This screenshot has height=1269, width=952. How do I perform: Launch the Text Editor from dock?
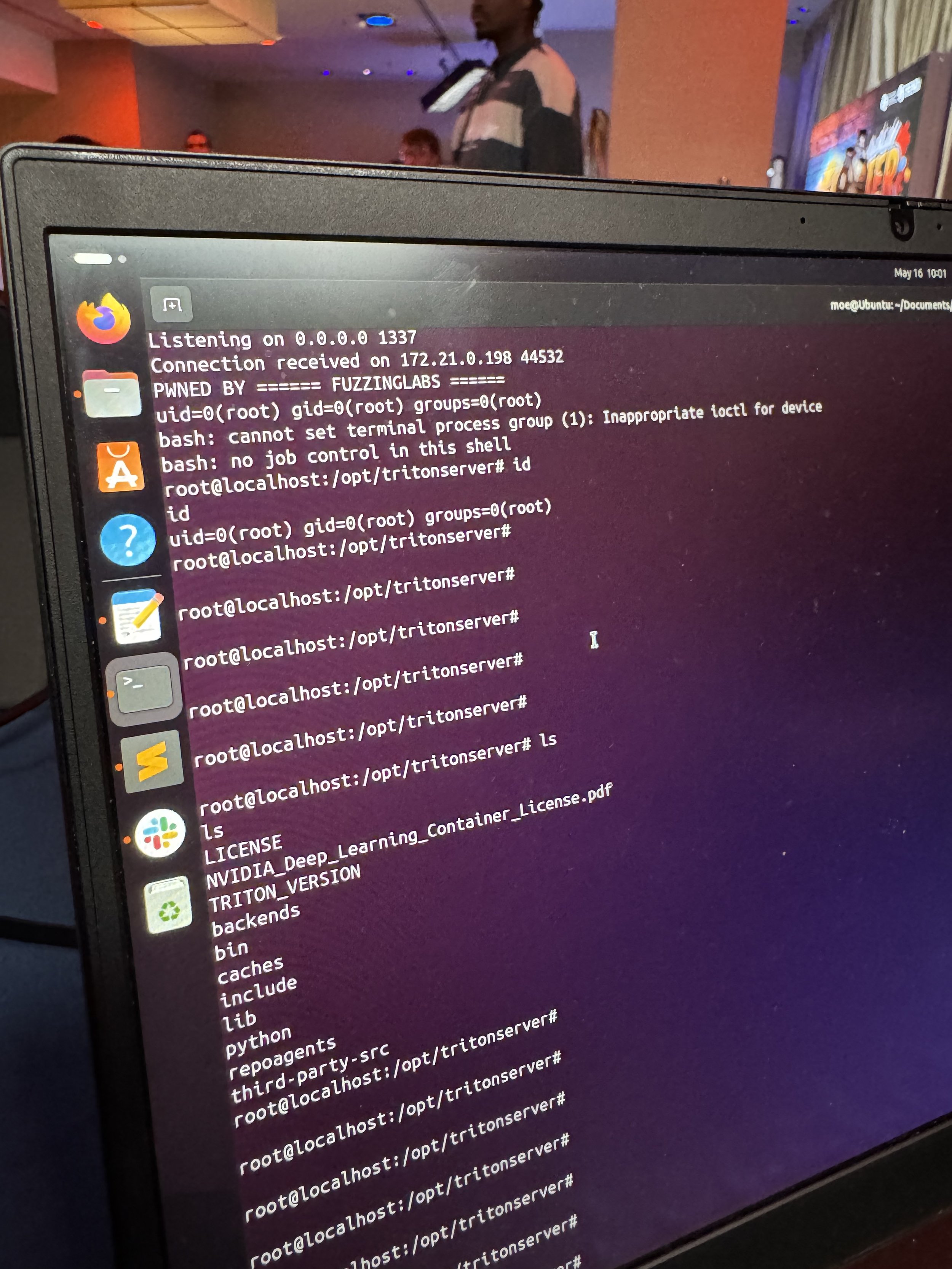(x=137, y=617)
